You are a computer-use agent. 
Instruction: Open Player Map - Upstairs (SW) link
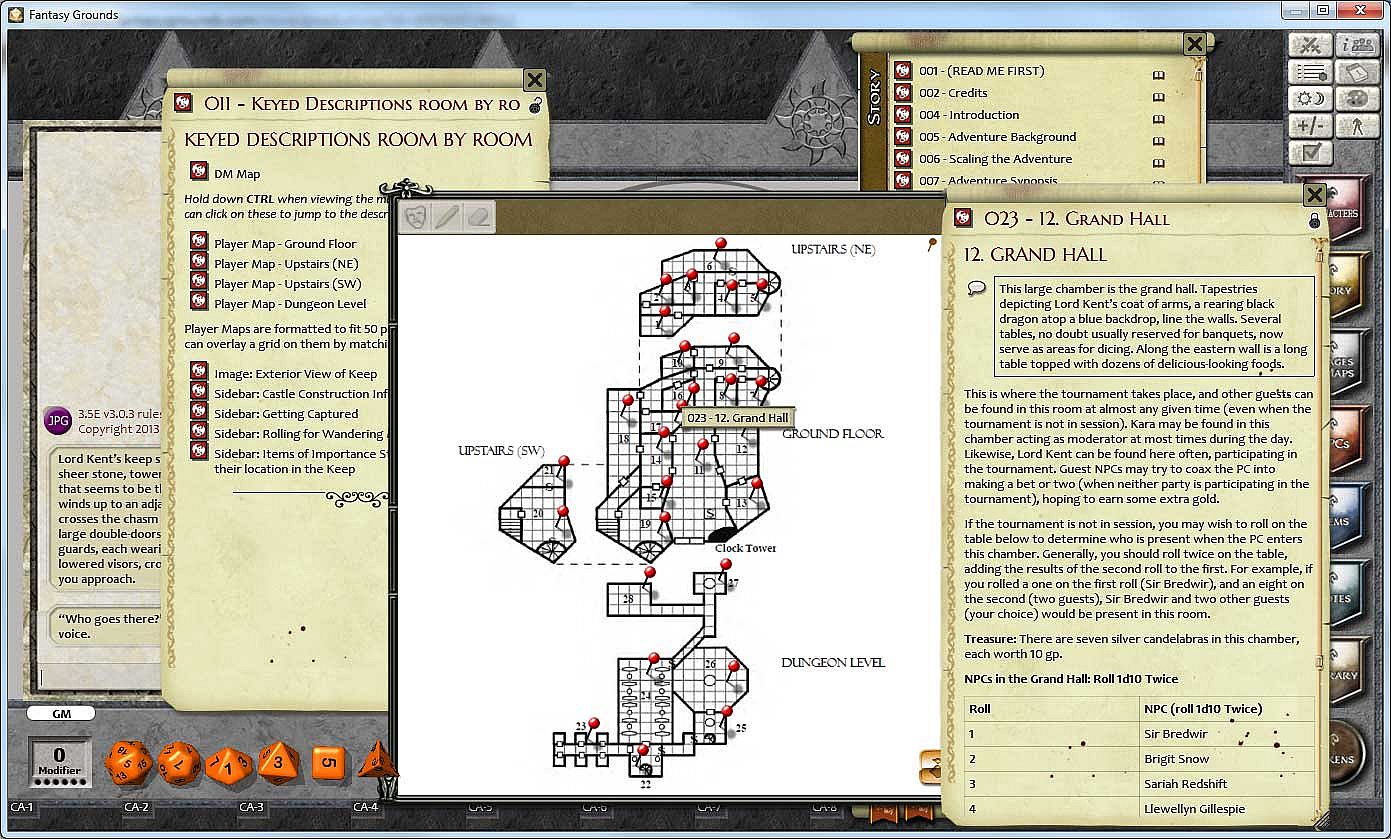(x=287, y=284)
